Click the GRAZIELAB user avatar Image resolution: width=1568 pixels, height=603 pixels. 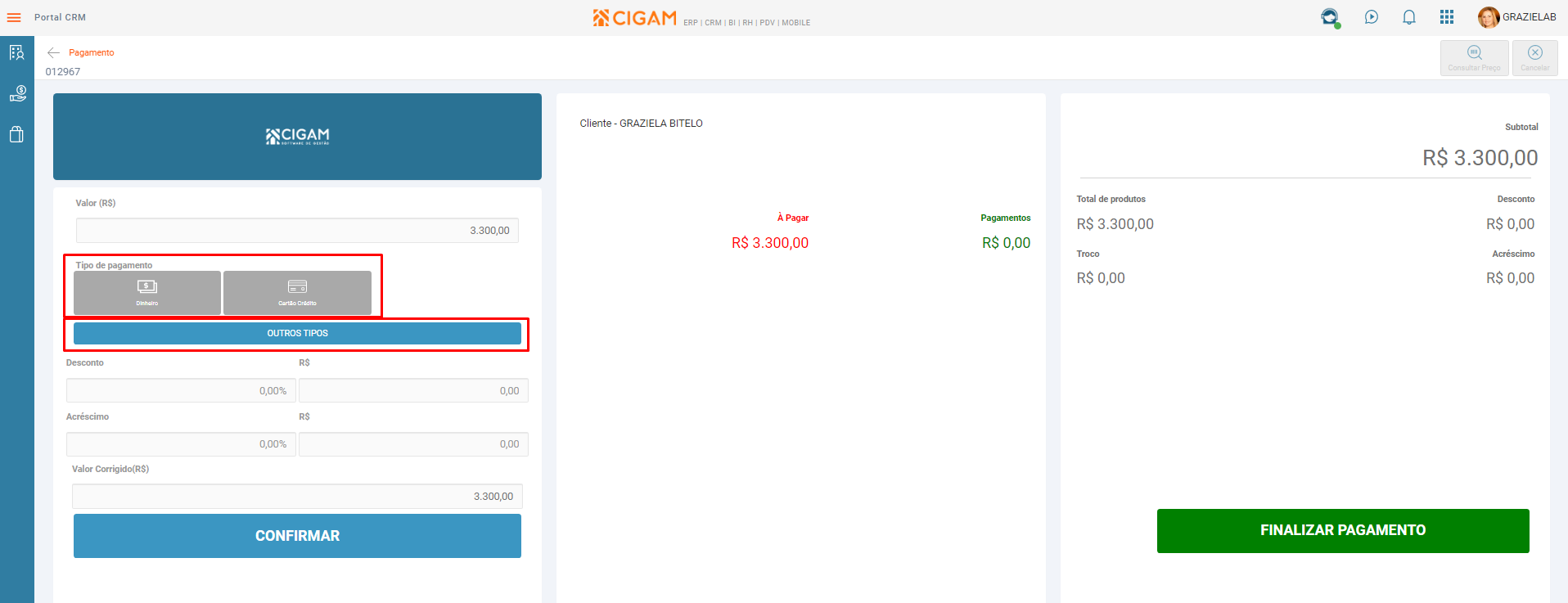point(1489,17)
